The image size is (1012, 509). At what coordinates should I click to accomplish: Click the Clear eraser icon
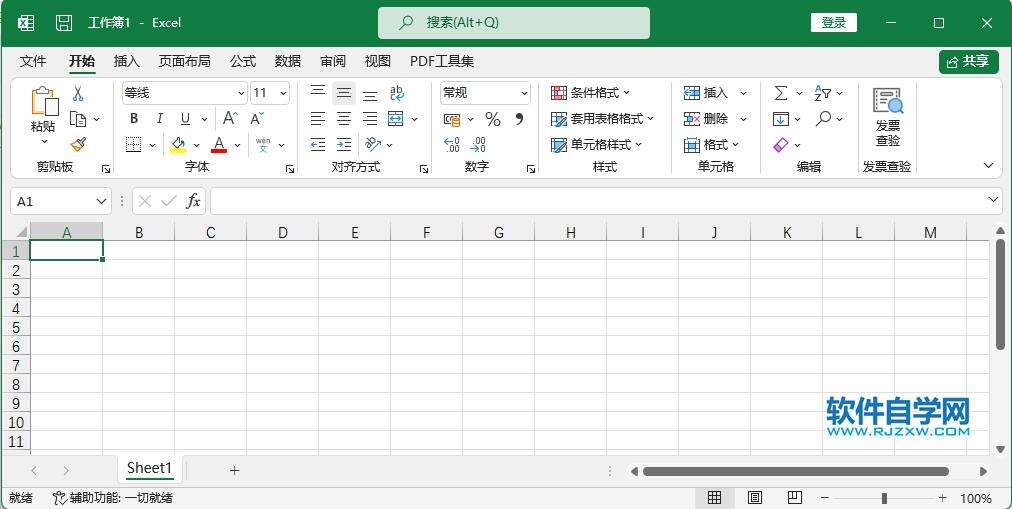781,145
